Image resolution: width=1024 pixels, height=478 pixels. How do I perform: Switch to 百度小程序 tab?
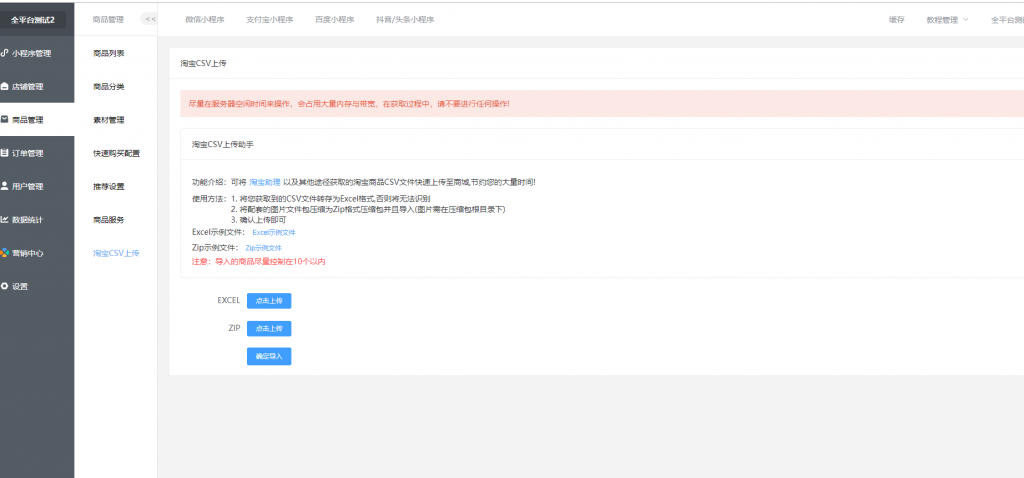[334, 20]
